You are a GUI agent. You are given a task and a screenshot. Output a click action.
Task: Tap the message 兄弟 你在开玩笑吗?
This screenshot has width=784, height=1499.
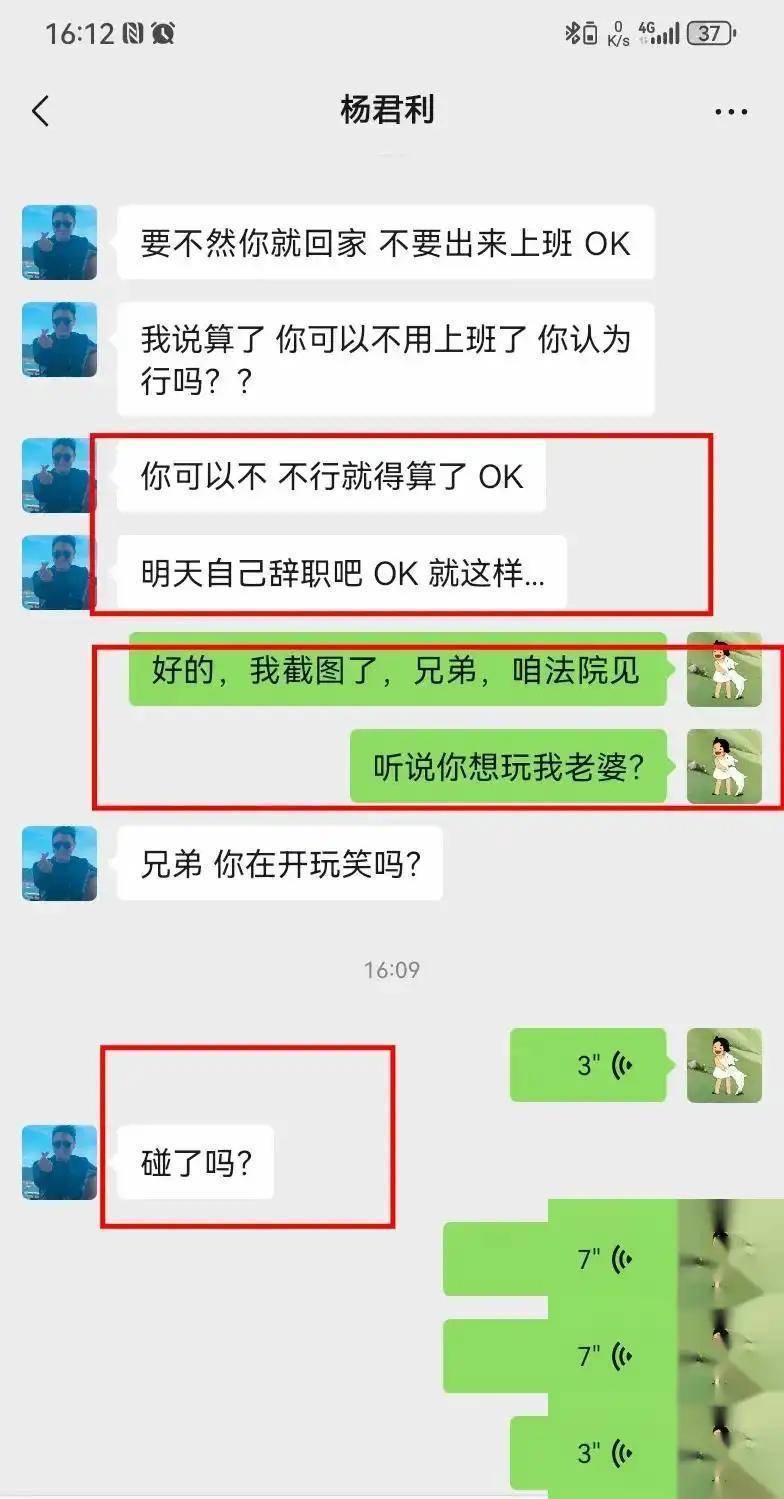coord(280,863)
